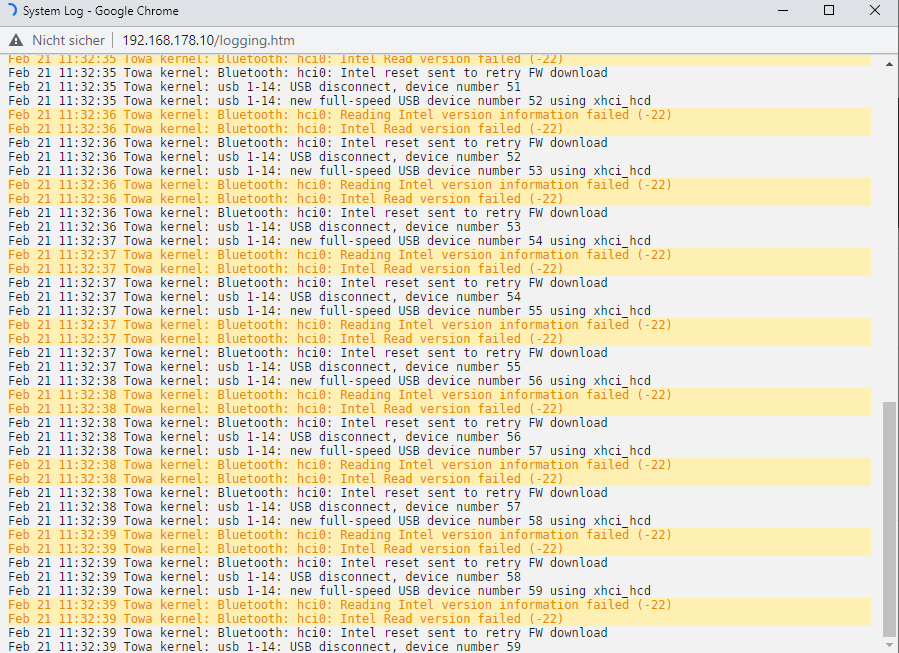Minimize the System Log window

(x=783, y=10)
